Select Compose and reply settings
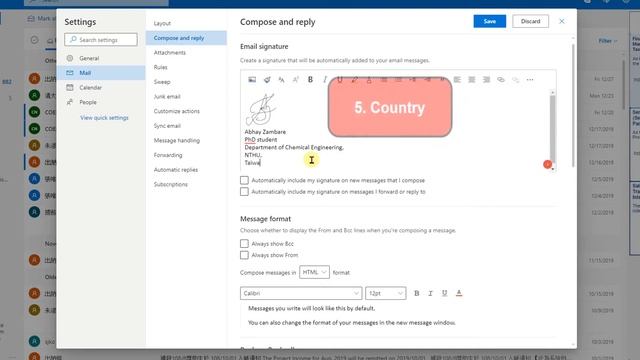The height and width of the screenshot is (360, 640). pos(186,38)
